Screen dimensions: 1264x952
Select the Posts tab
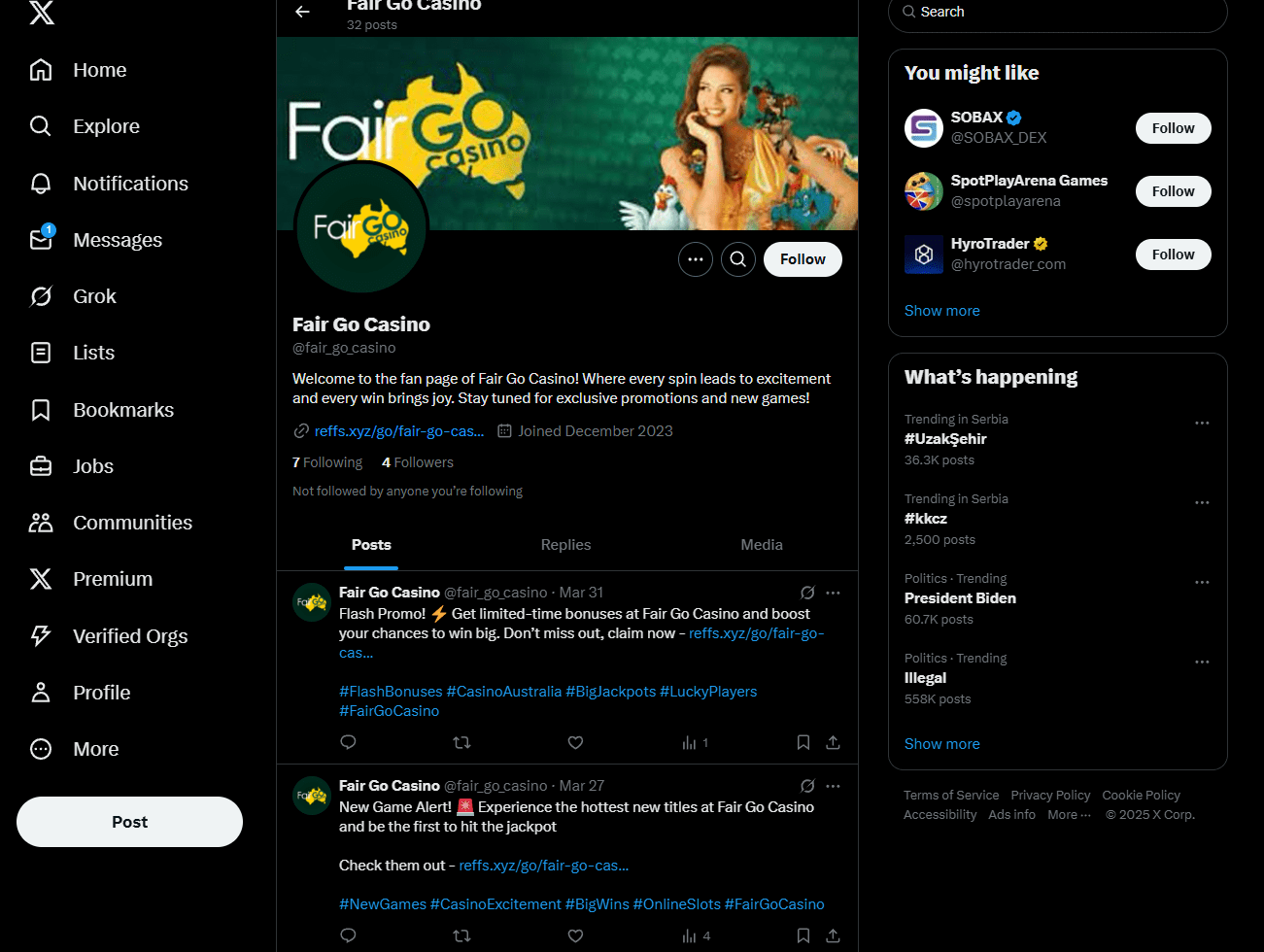pos(371,545)
